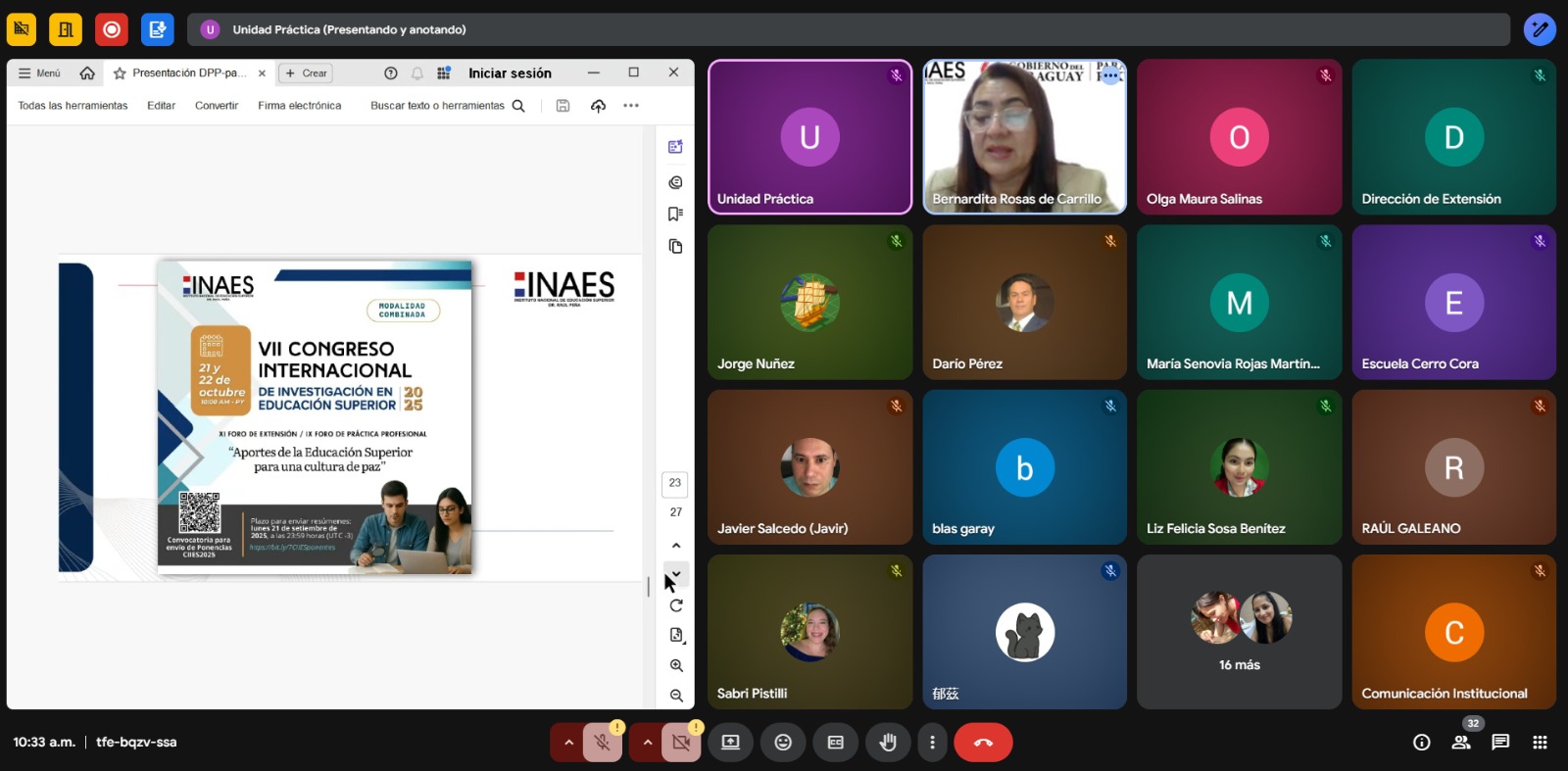1568x771 pixels.
Task: Open the emoji reactions panel
Action: (x=783, y=743)
